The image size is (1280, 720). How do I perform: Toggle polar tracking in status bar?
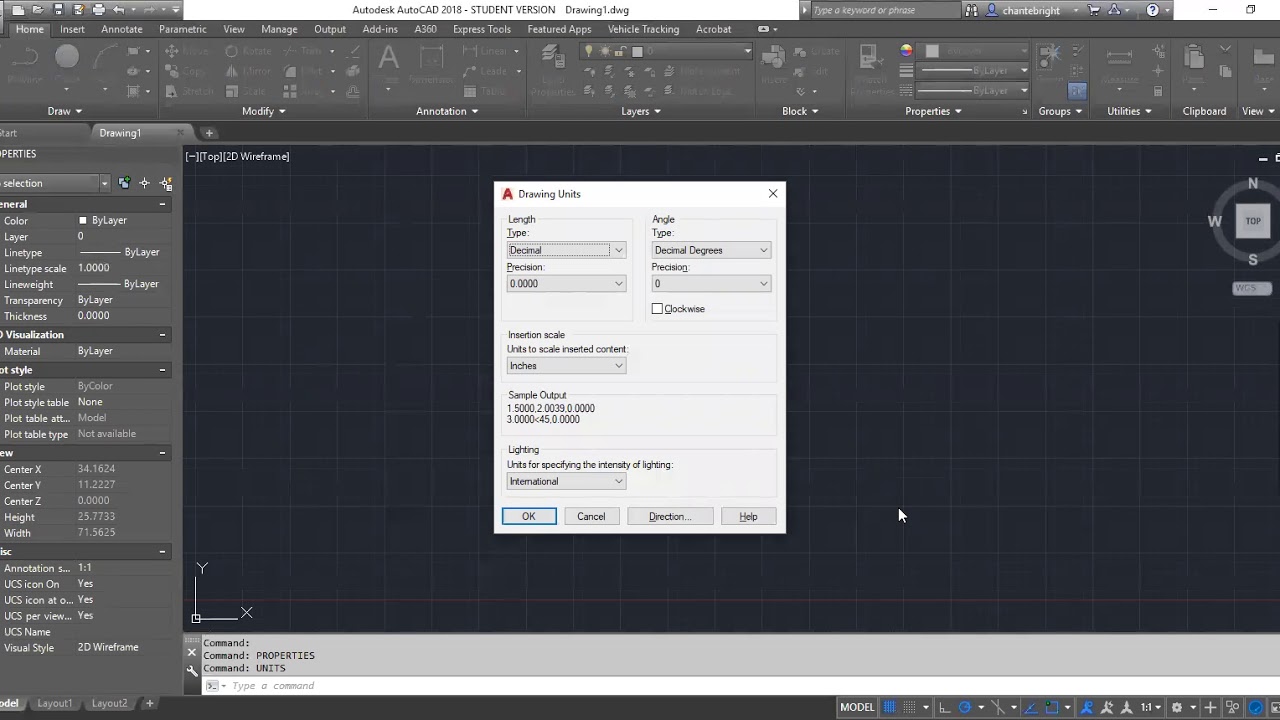click(x=965, y=707)
